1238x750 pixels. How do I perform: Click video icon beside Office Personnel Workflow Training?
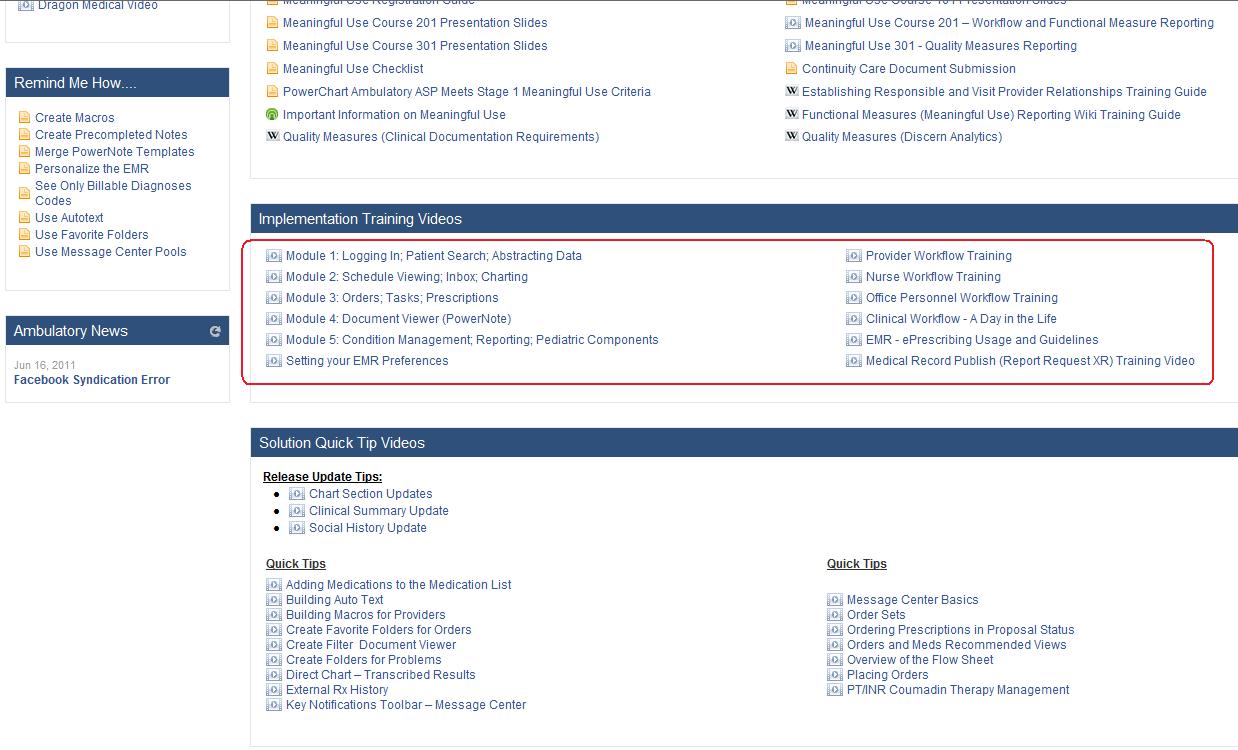point(854,298)
